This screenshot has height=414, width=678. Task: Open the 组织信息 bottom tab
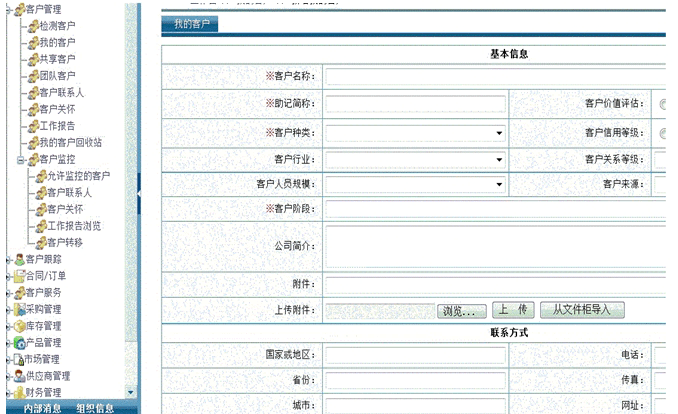pos(95,408)
